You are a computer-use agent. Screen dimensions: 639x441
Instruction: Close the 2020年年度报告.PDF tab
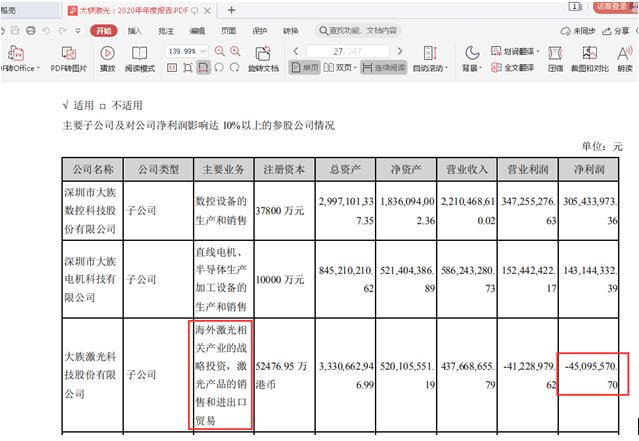[x=207, y=11]
